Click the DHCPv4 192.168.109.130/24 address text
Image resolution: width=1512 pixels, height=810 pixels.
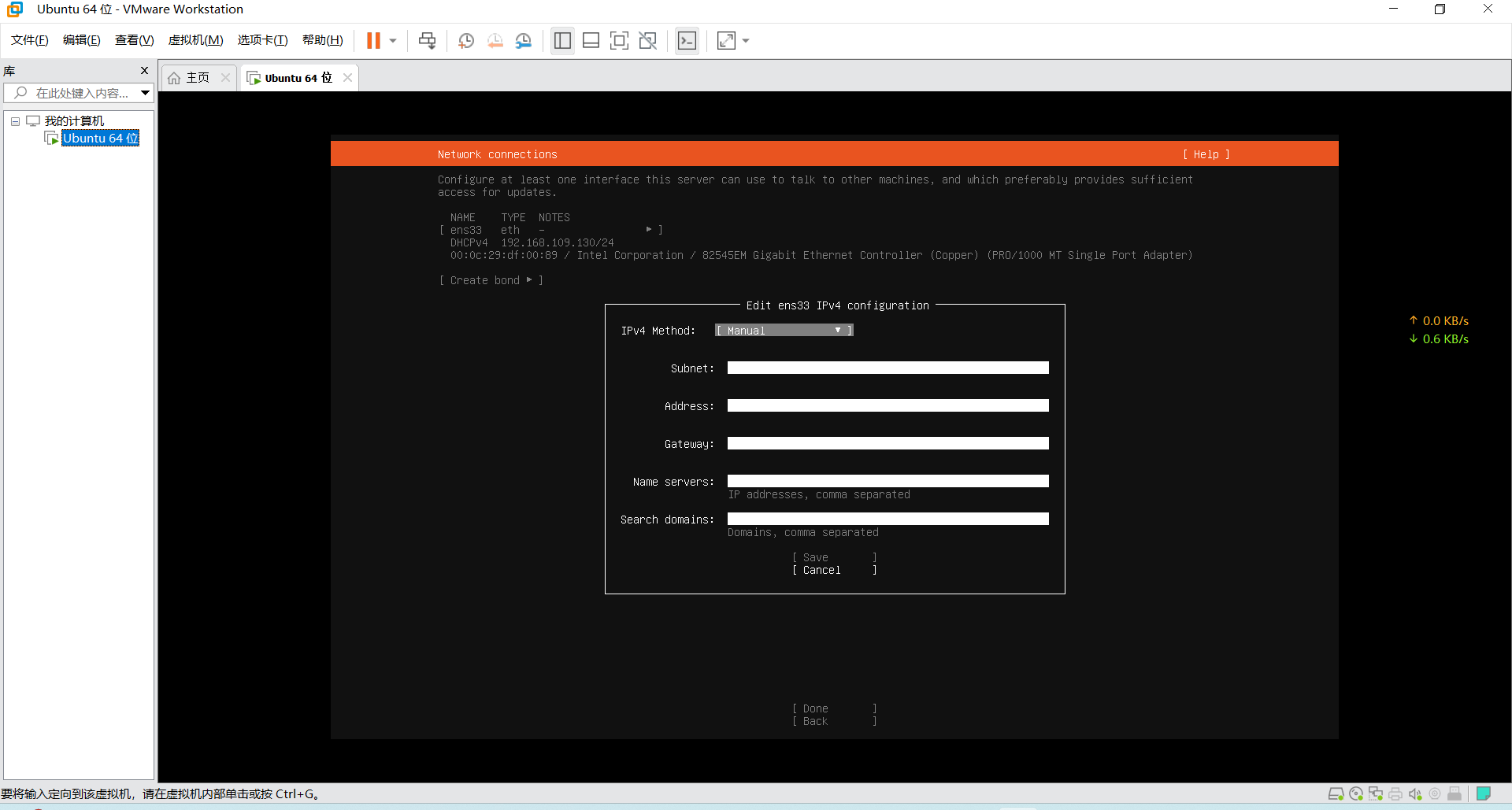[x=532, y=242]
